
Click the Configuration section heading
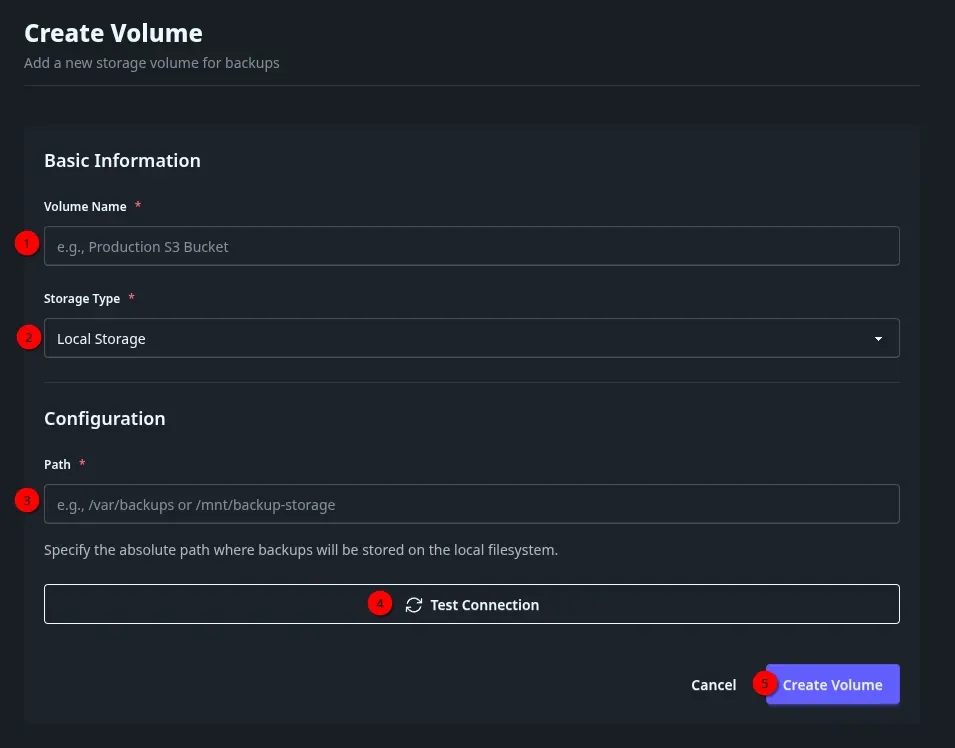click(x=104, y=418)
